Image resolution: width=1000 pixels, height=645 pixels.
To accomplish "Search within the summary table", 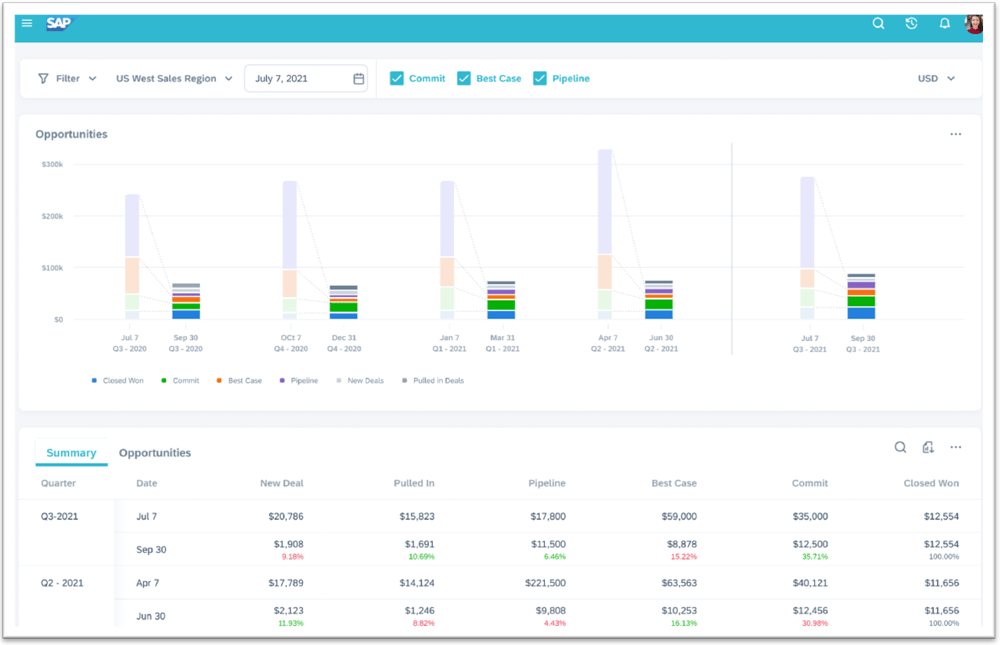I will coord(900,448).
